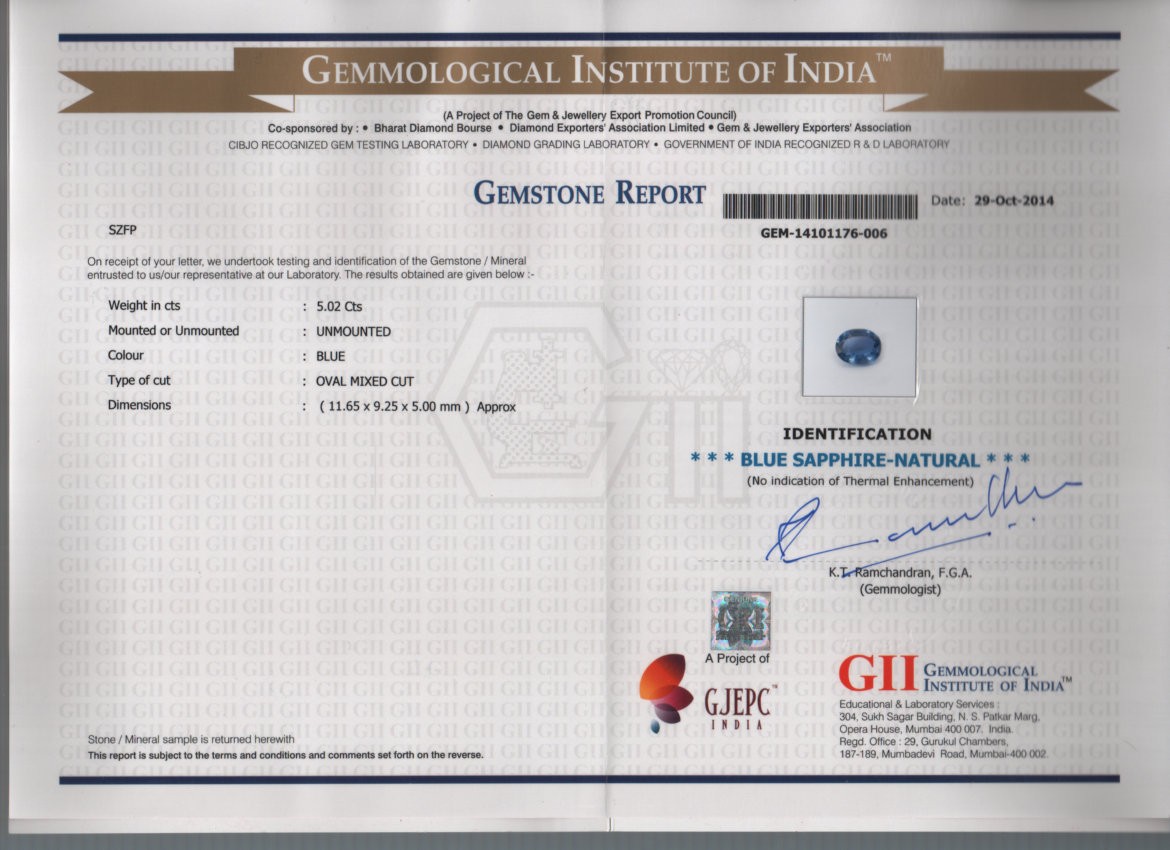This screenshot has height=850, width=1170.
Task: Click the Type of cut label
Action: pyautogui.click(x=139, y=381)
